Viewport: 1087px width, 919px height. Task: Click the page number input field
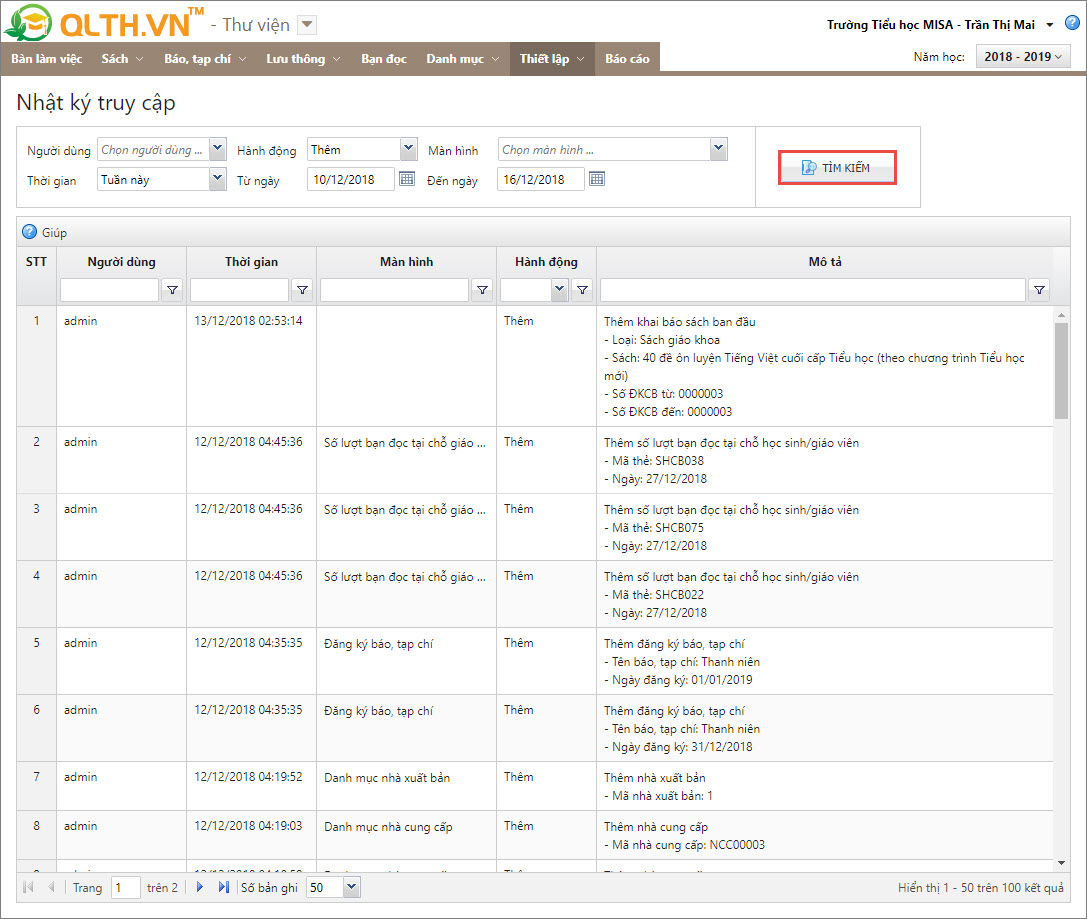tap(125, 887)
